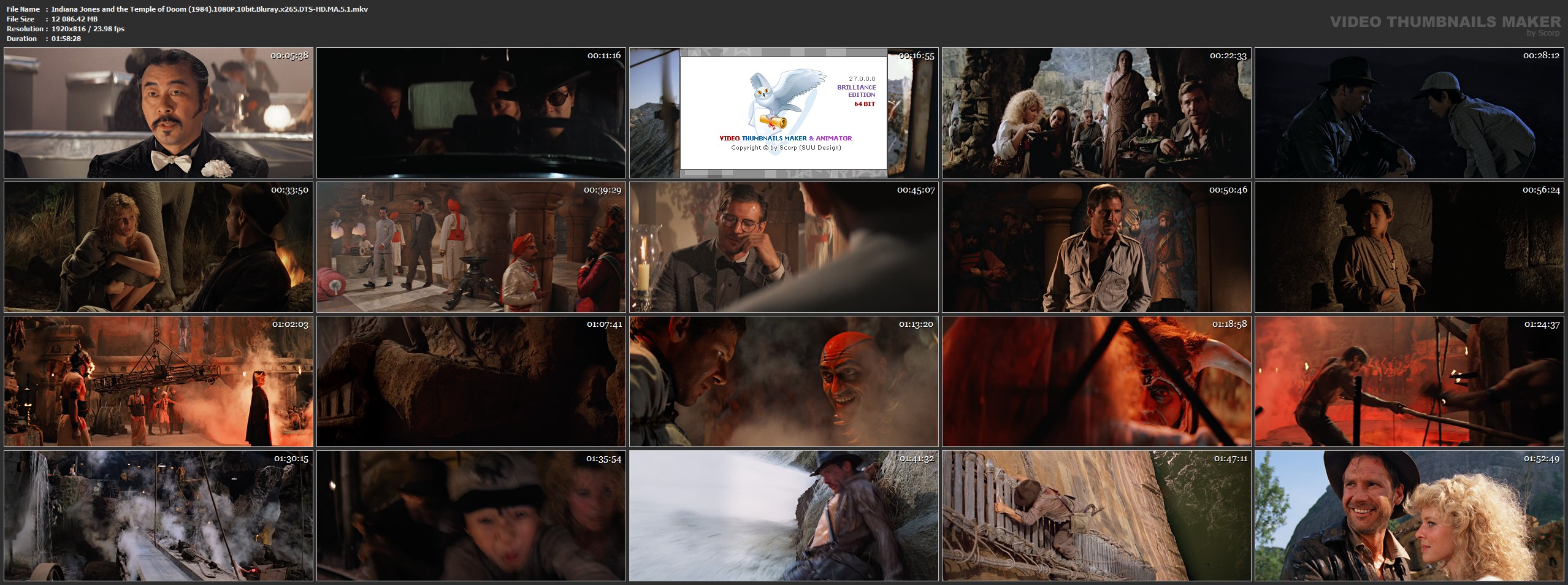Open the dinner scene thumbnail at 00:45:07
The image size is (1568, 585).
pos(784,247)
